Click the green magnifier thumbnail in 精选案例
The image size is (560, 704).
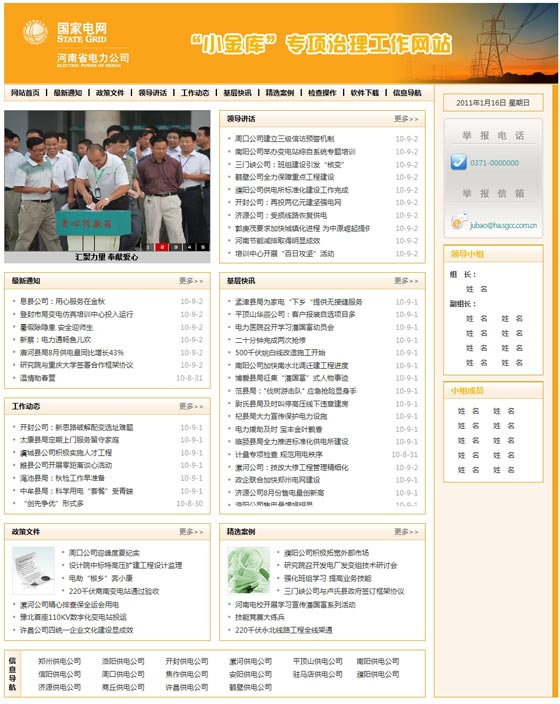coord(248,570)
